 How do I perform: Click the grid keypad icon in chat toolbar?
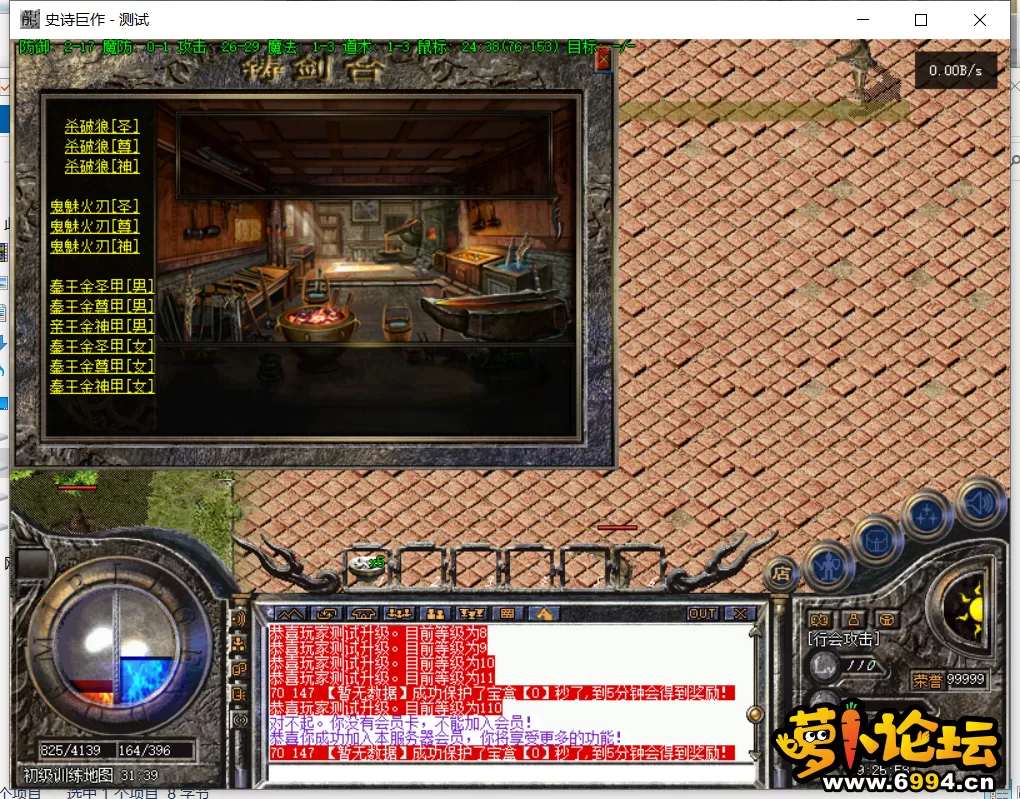(508, 614)
